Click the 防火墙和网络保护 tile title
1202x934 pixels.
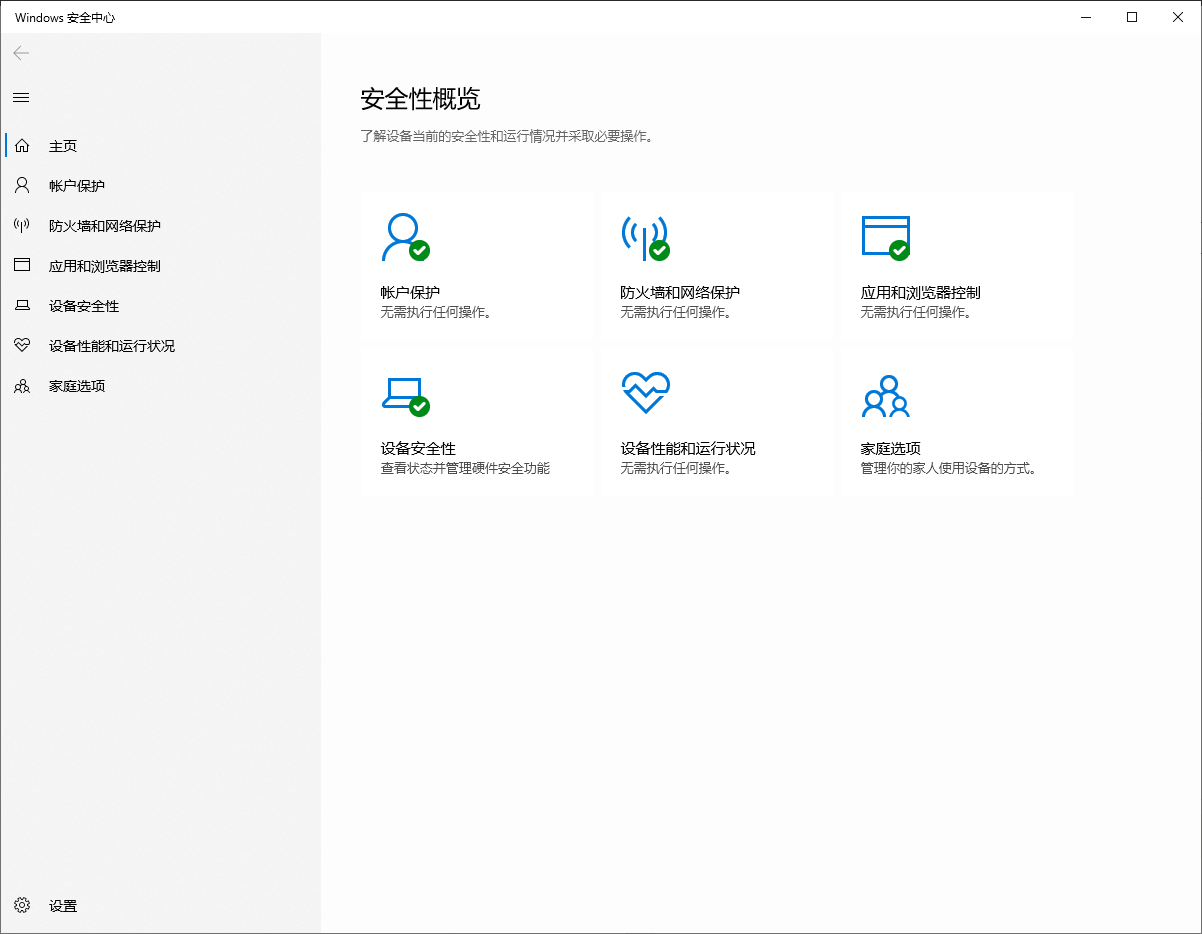[x=680, y=293]
